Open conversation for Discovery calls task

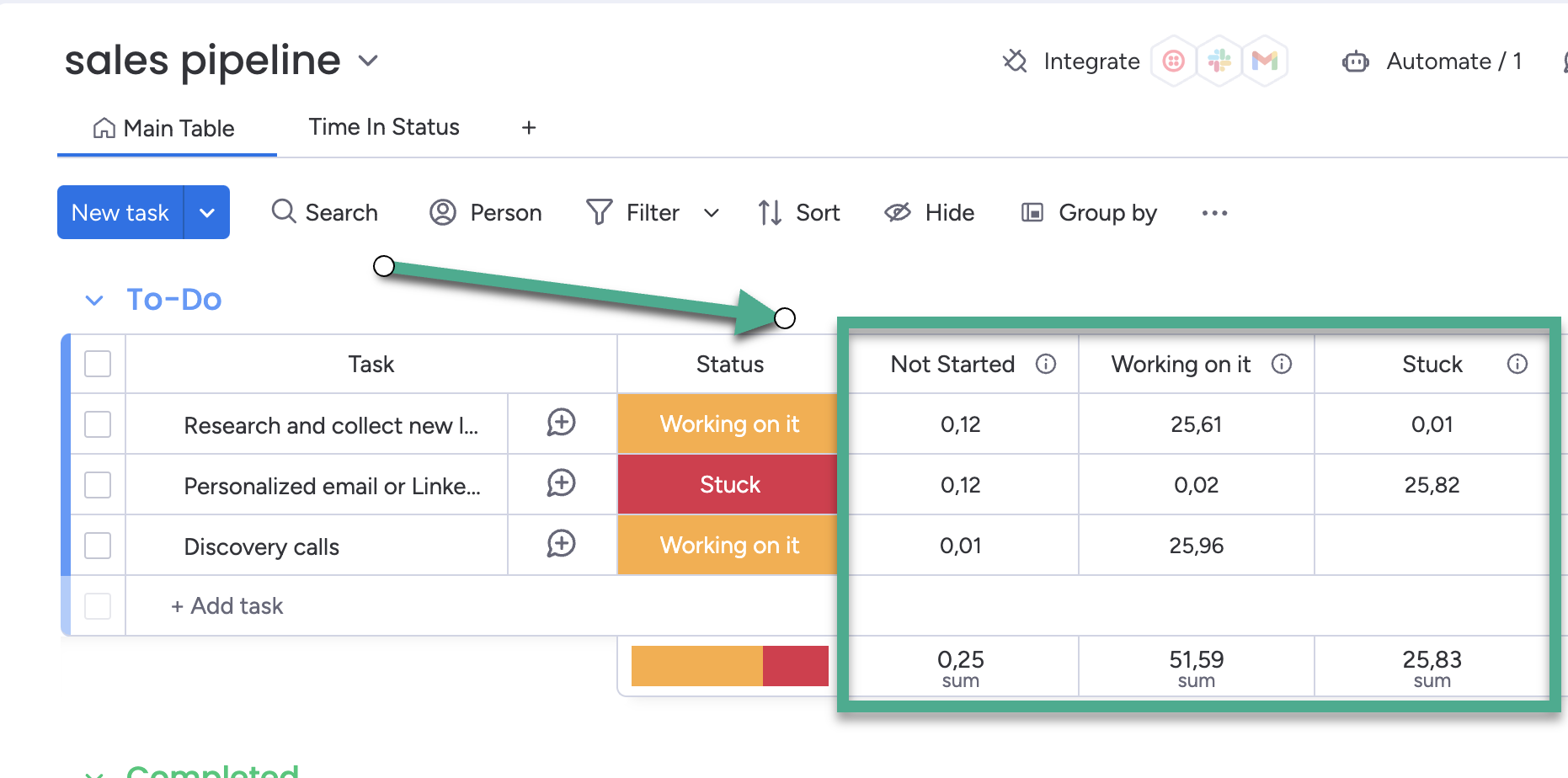point(561,544)
